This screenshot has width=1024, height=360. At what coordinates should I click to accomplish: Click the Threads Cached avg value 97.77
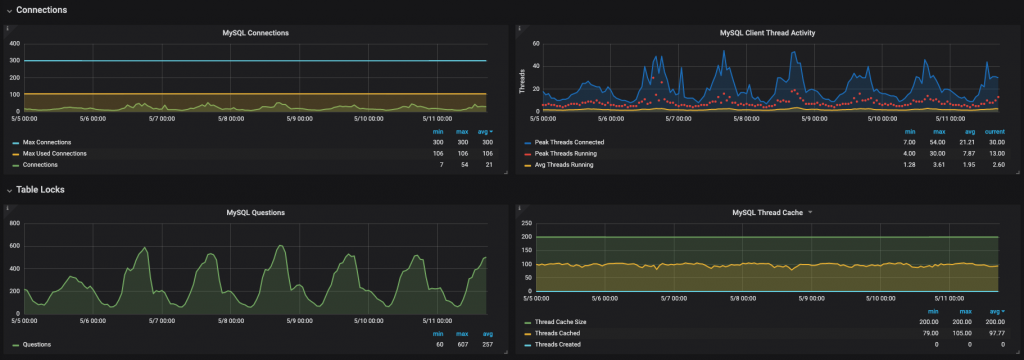997,333
